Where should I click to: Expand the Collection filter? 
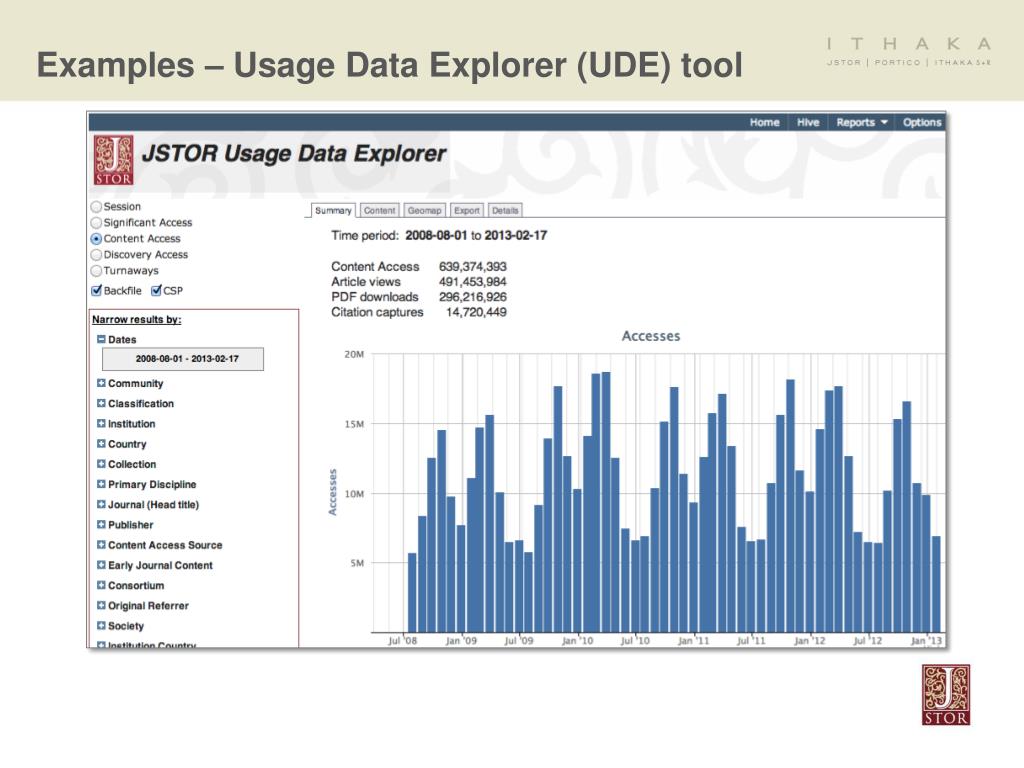point(101,464)
